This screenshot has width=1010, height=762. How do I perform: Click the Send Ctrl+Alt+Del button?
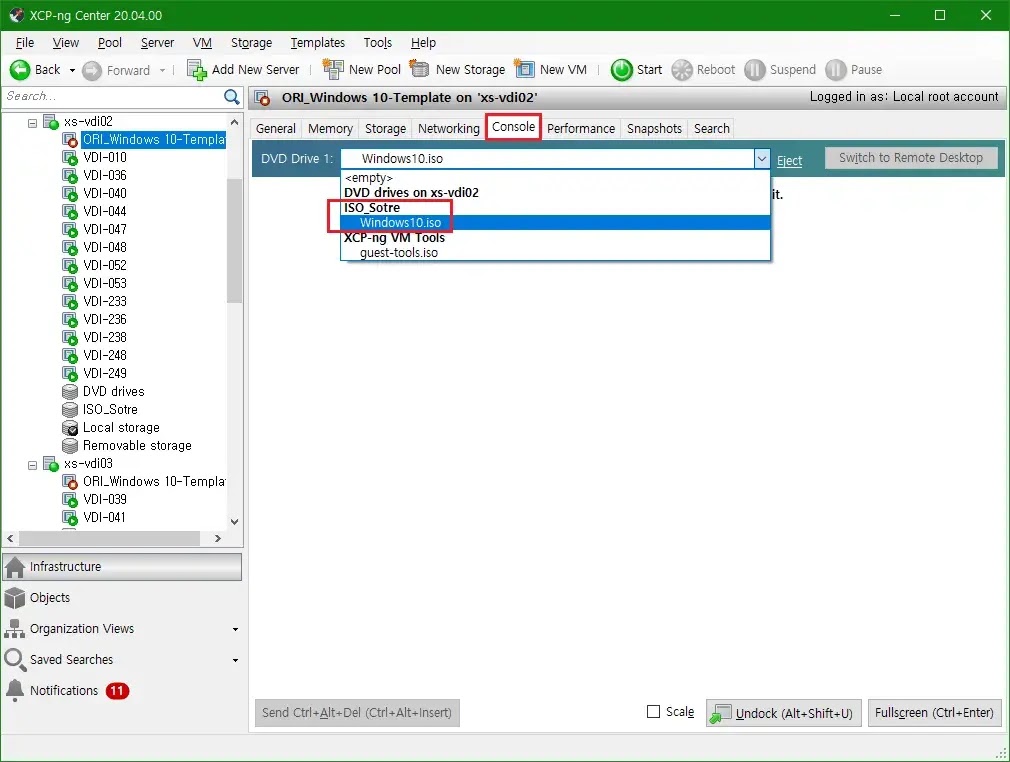click(357, 712)
